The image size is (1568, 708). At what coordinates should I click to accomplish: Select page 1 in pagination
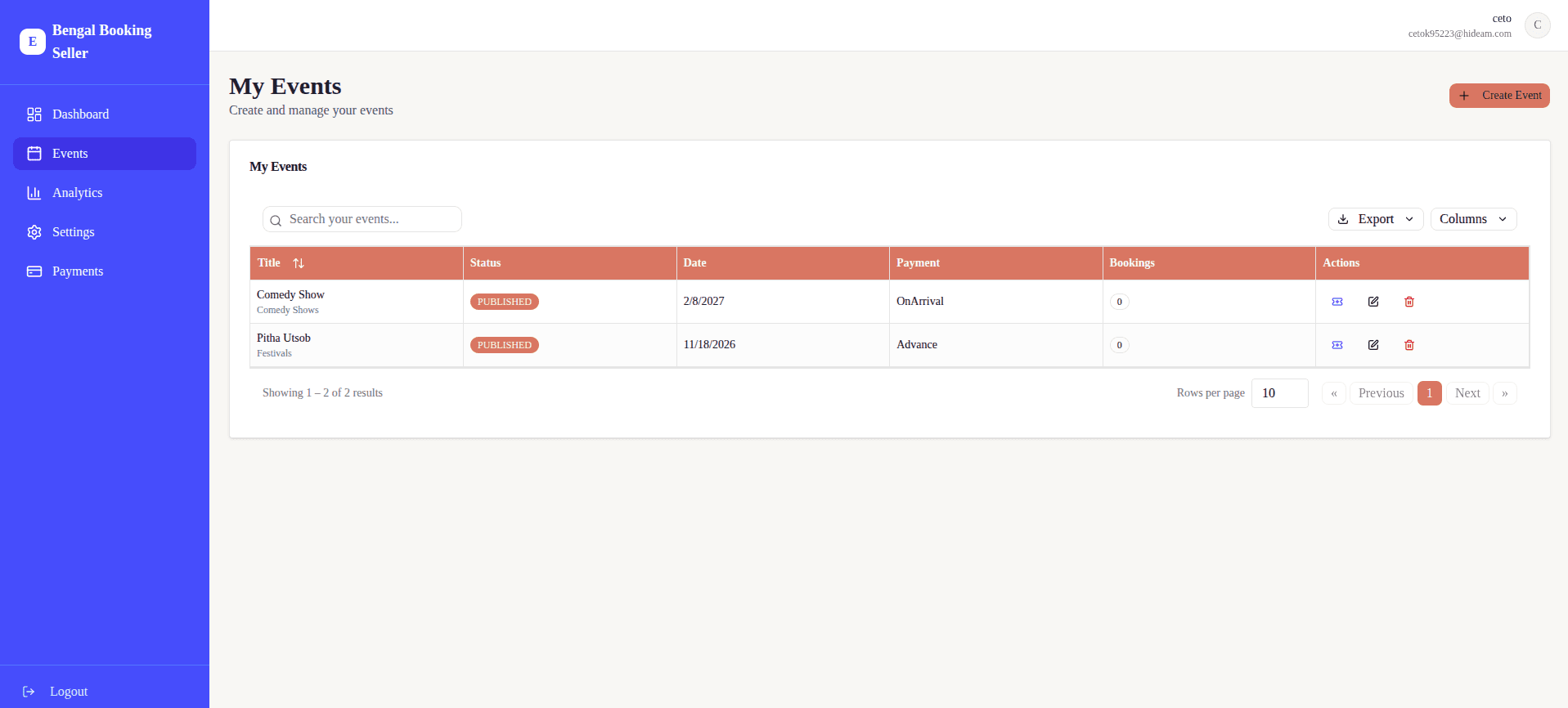pos(1429,393)
